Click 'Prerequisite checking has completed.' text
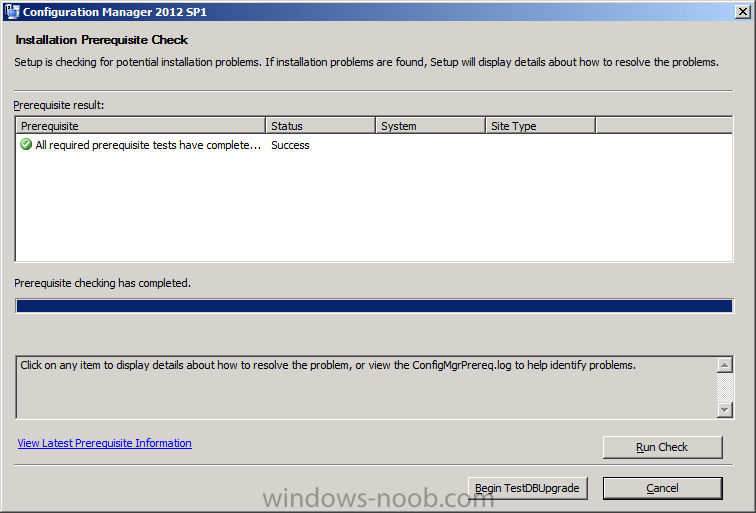 pyautogui.click(x=102, y=283)
